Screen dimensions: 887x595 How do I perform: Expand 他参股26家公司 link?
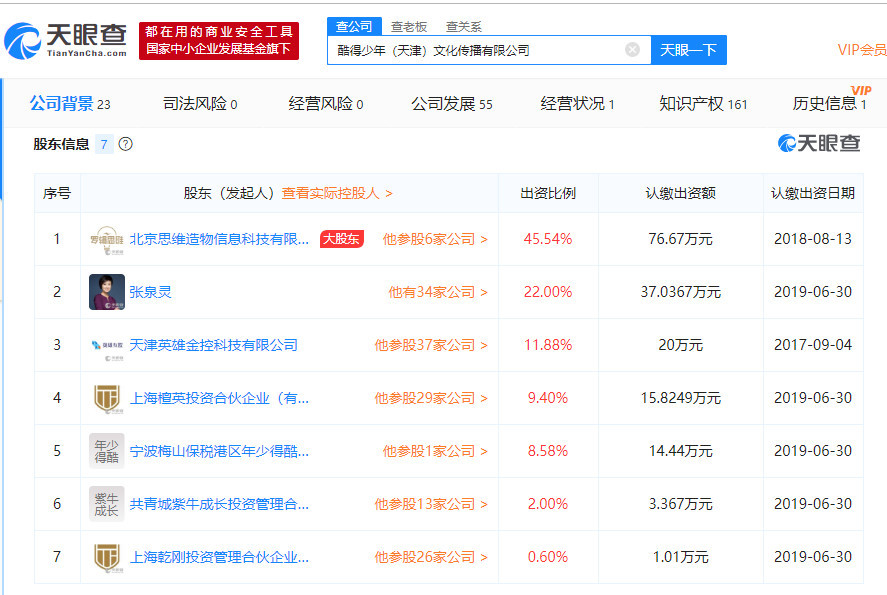click(430, 557)
